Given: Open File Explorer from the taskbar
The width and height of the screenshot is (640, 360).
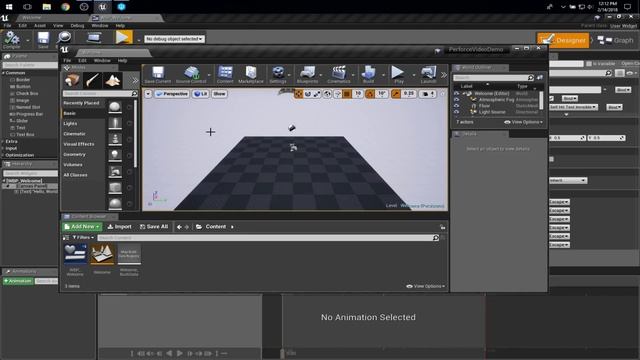Looking at the screenshot, I should tap(47, 7).
